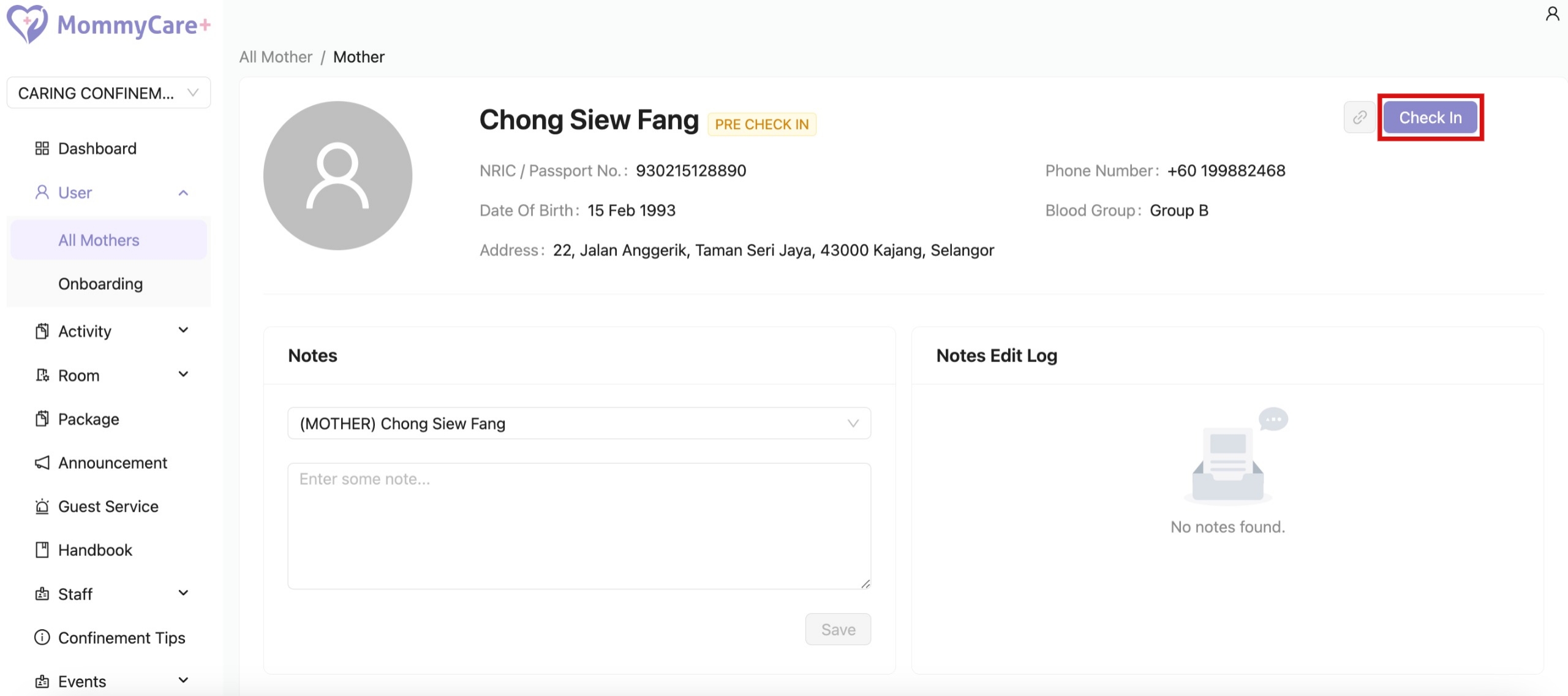The height and width of the screenshot is (696, 1568).
Task: Open the Onboarding menu item
Action: tap(100, 284)
